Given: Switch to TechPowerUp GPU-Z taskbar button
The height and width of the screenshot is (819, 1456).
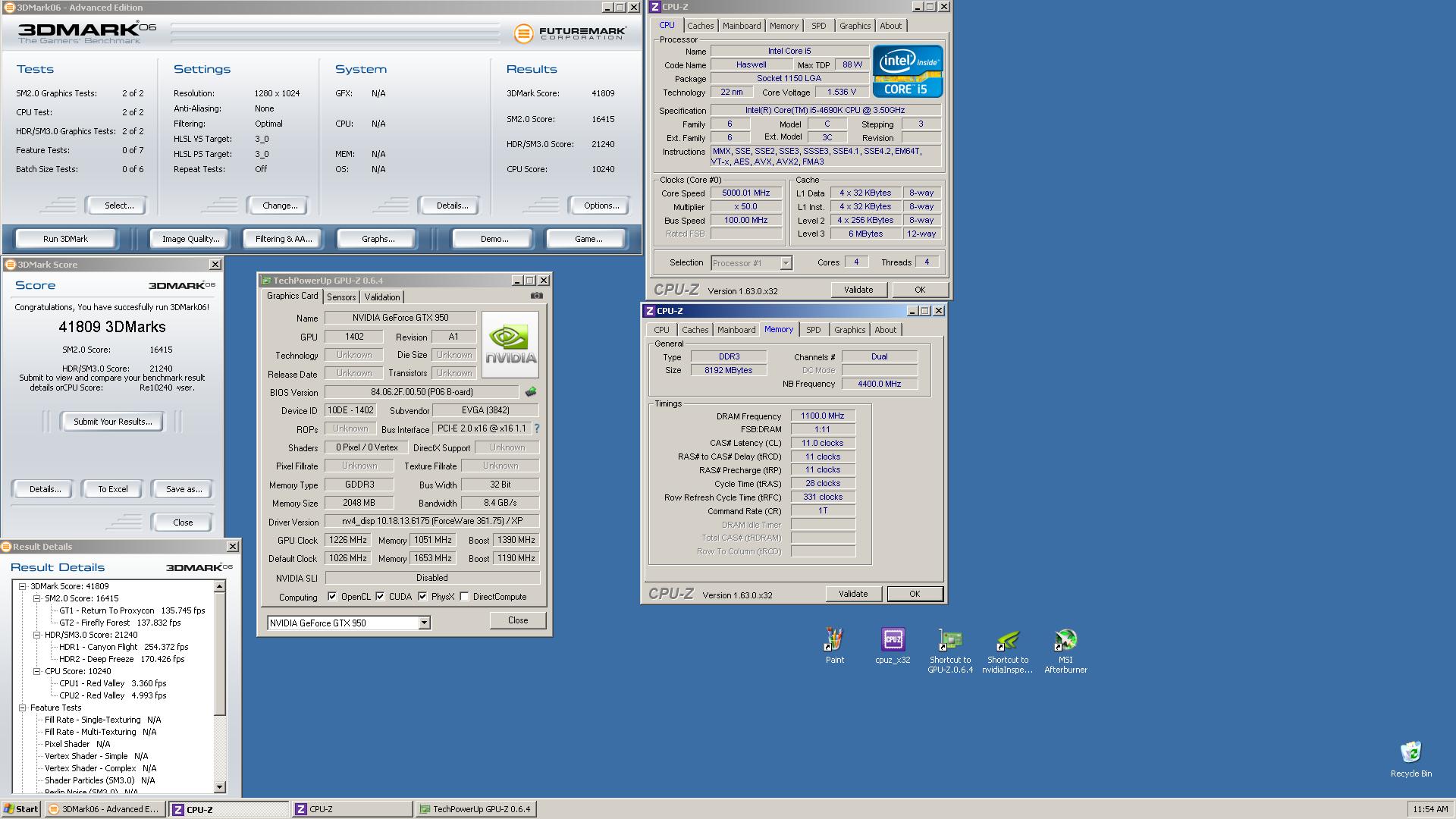Looking at the screenshot, I should point(476,809).
